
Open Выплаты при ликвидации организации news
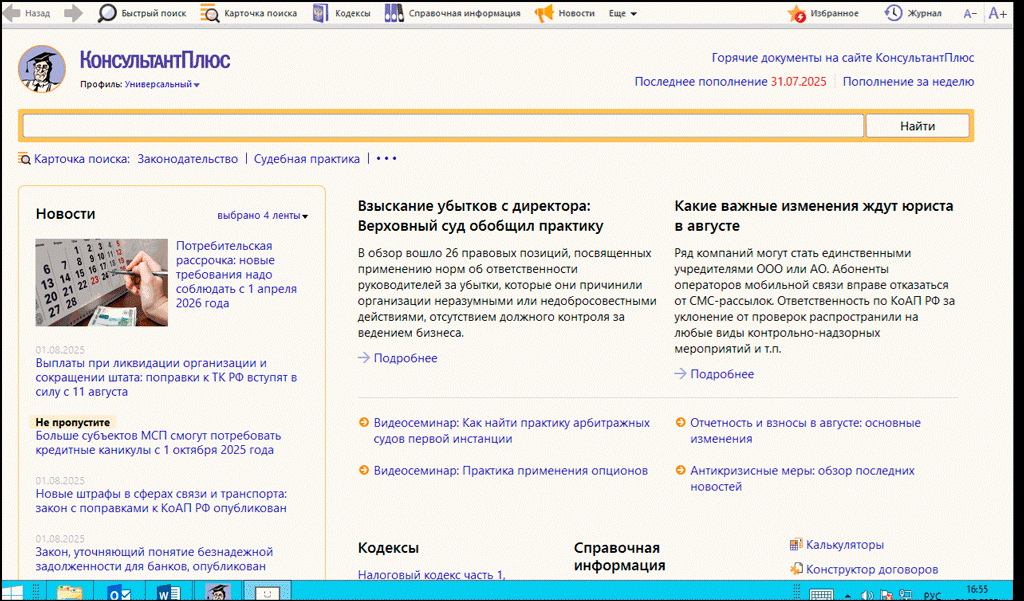pos(167,378)
